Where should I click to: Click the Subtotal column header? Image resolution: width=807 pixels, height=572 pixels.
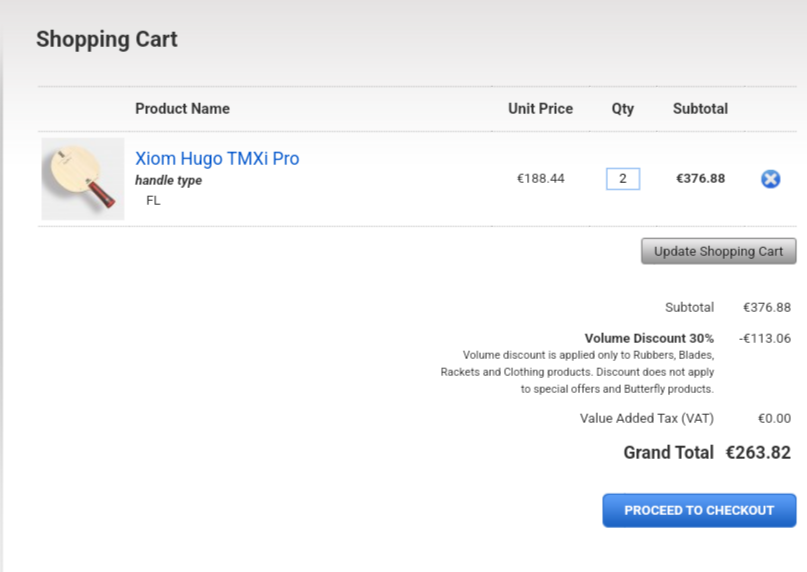tap(700, 109)
